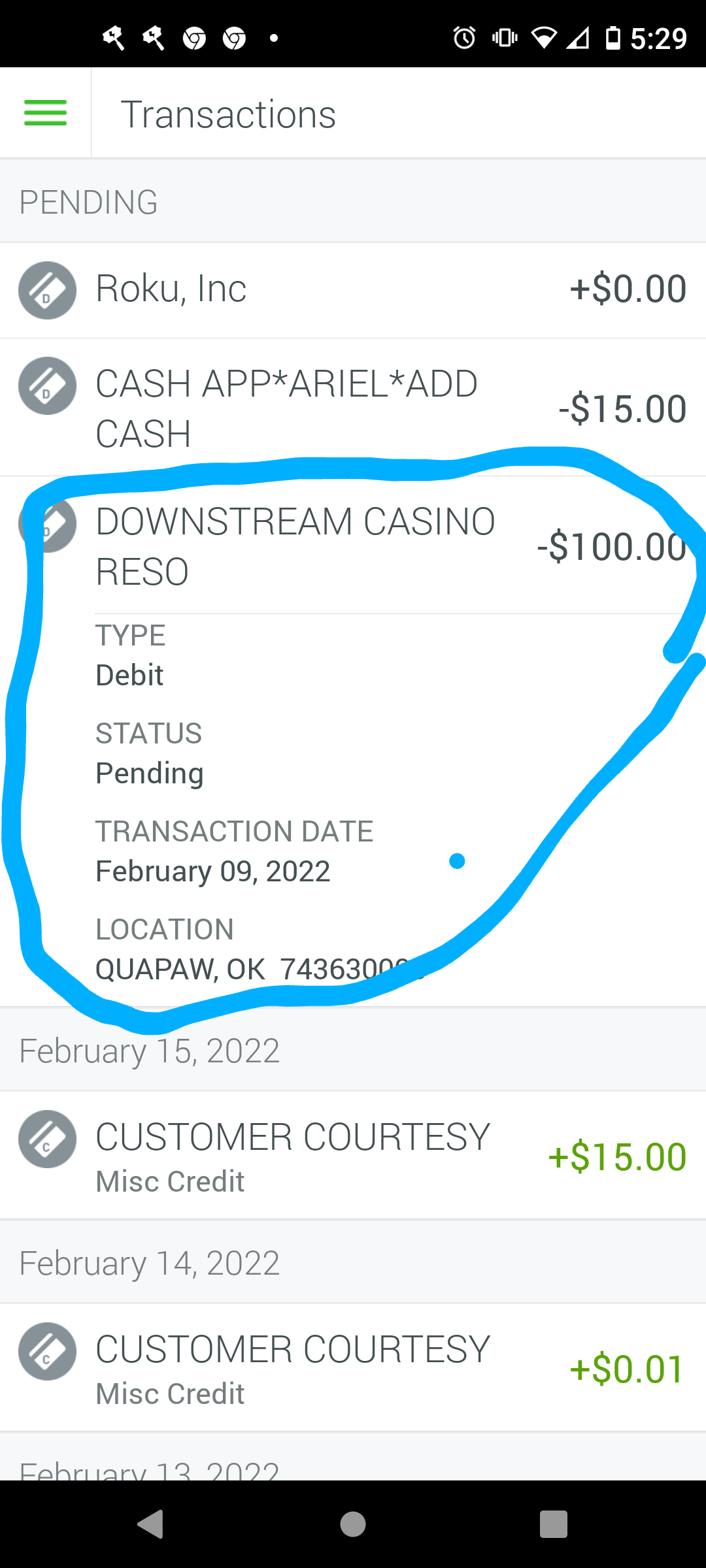Screen dimensions: 706x1568
Task: Tap the PENDING section header
Action: pyautogui.click(x=89, y=203)
